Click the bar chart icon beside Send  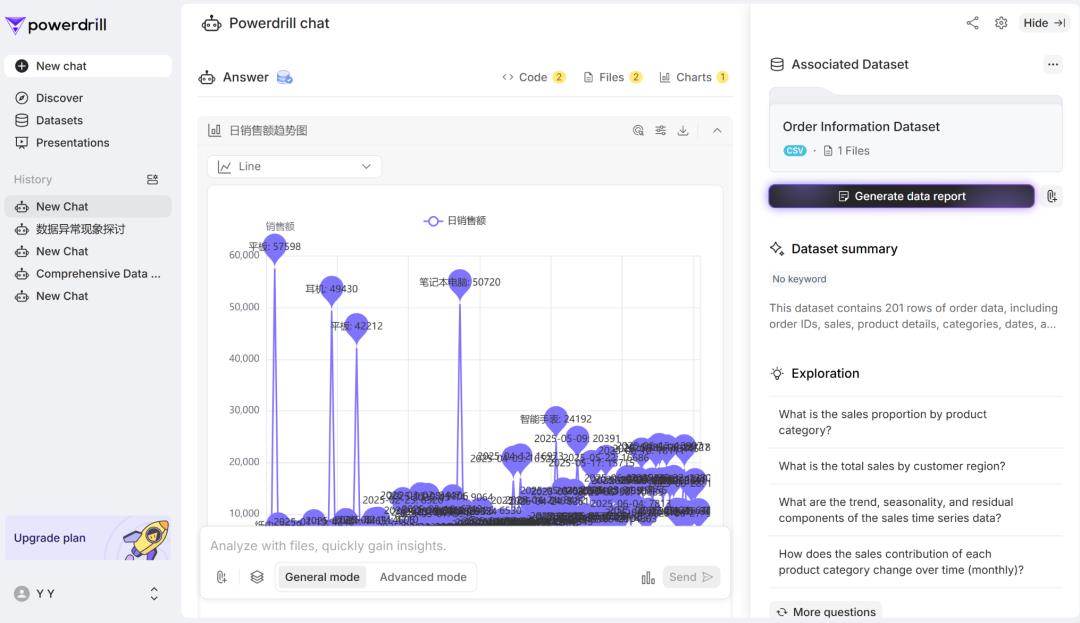tap(648, 577)
